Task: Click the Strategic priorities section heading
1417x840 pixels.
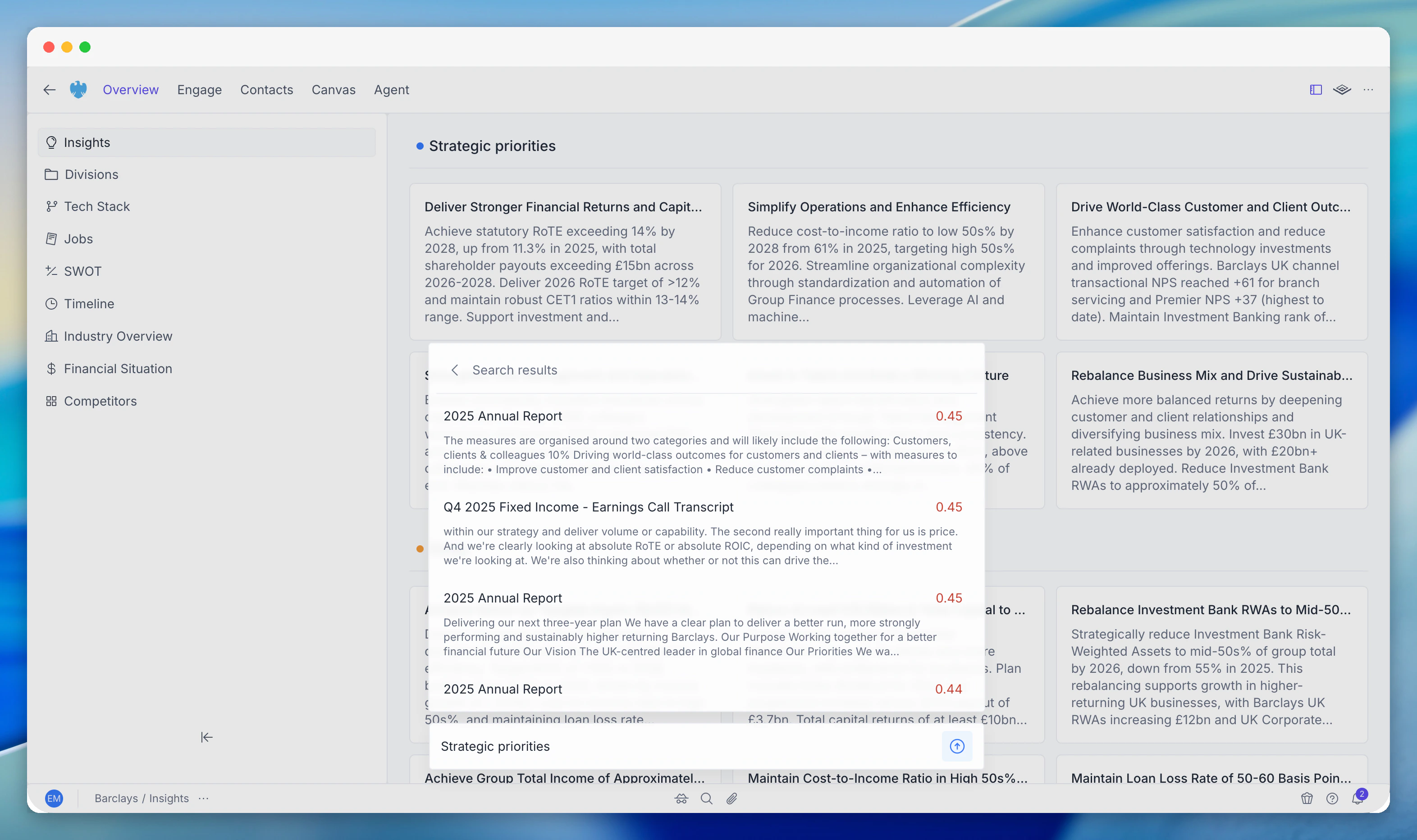Action: (492, 146)
